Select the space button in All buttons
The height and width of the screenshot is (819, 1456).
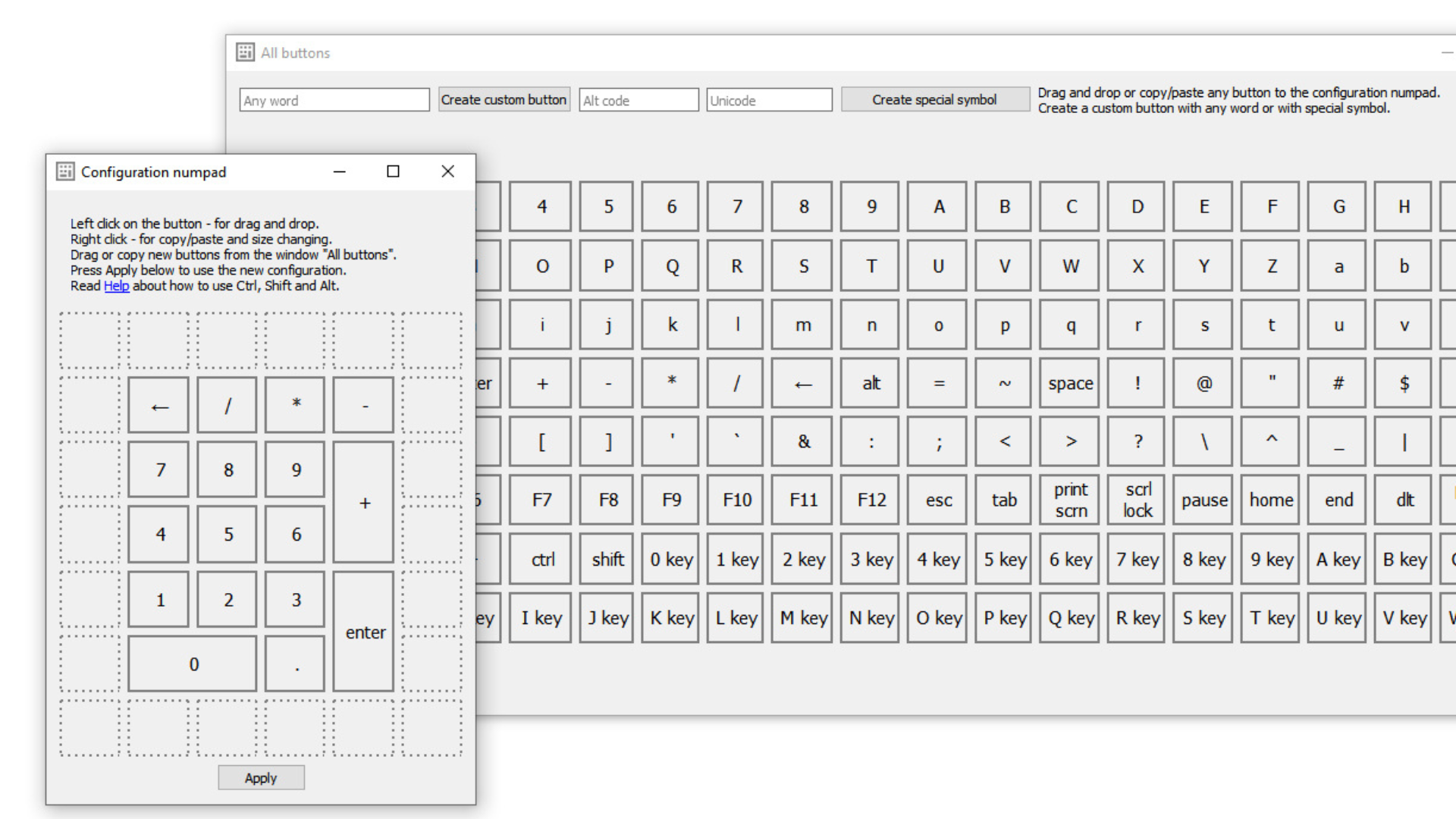1070,384
